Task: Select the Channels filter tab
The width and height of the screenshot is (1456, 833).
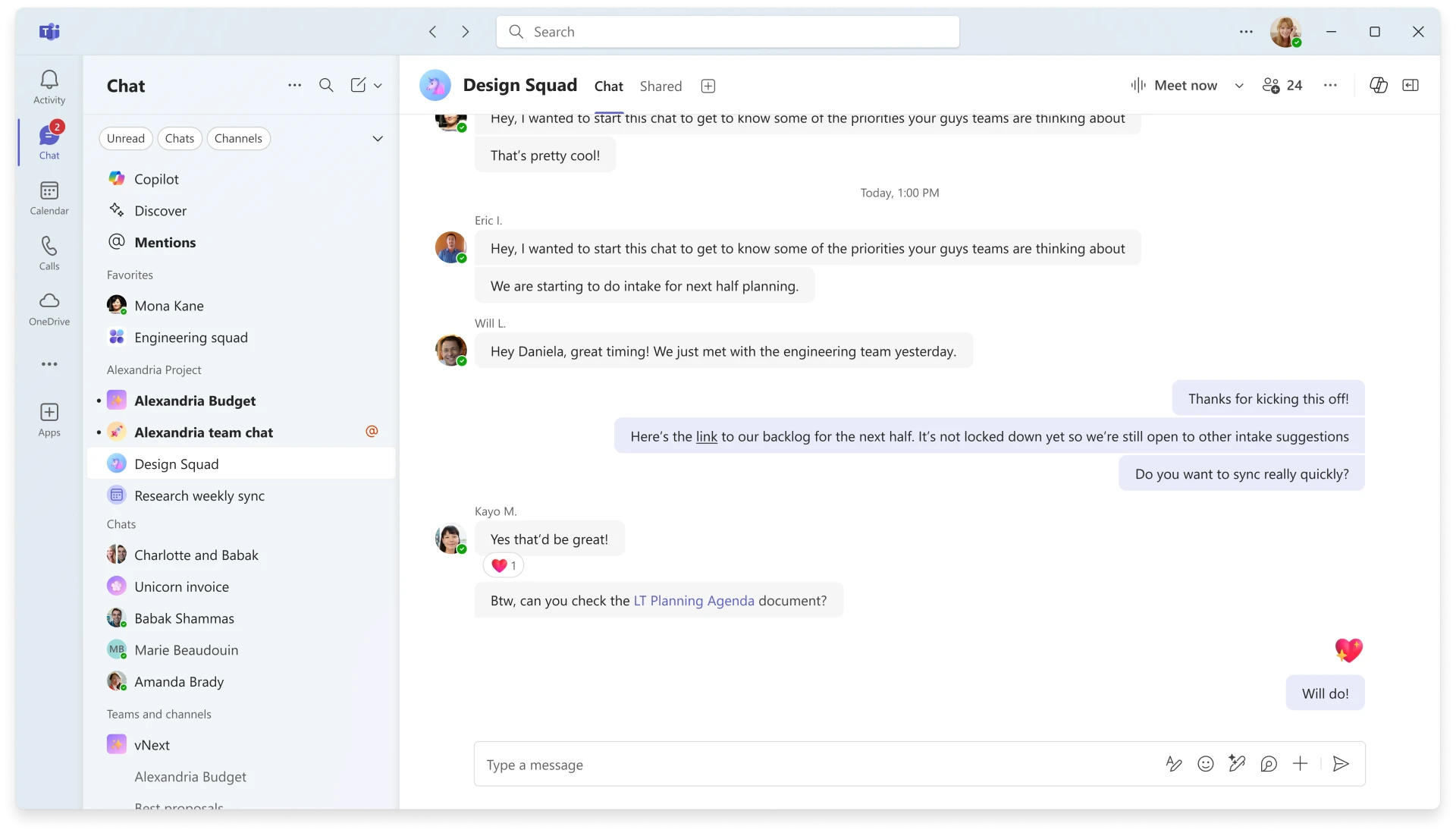Action: (x=238, y=138)
